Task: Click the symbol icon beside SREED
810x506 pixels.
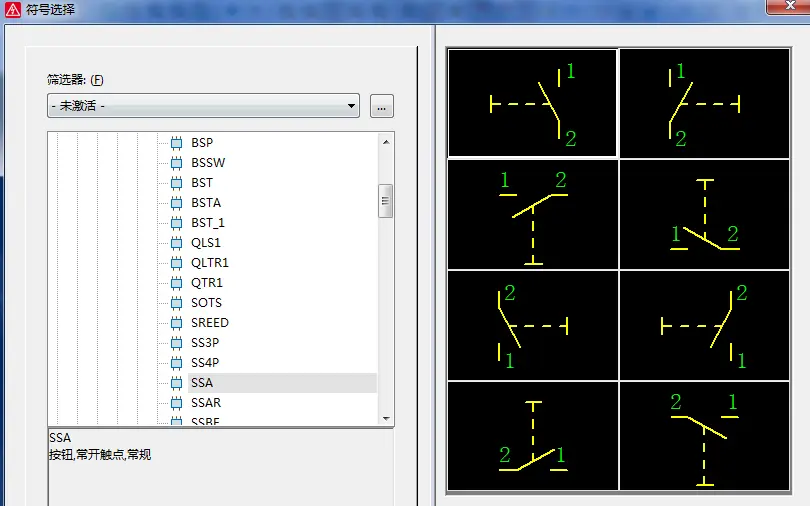Action: point(177,323)
